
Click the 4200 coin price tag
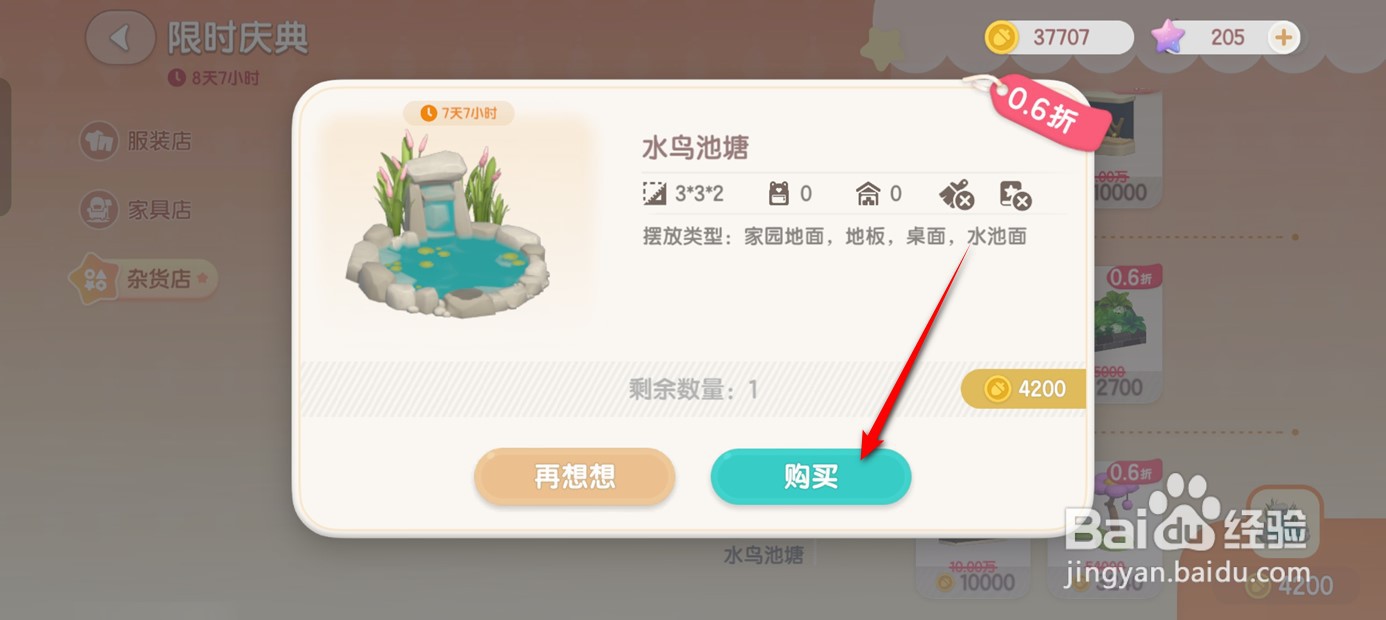click(1024, 389)
